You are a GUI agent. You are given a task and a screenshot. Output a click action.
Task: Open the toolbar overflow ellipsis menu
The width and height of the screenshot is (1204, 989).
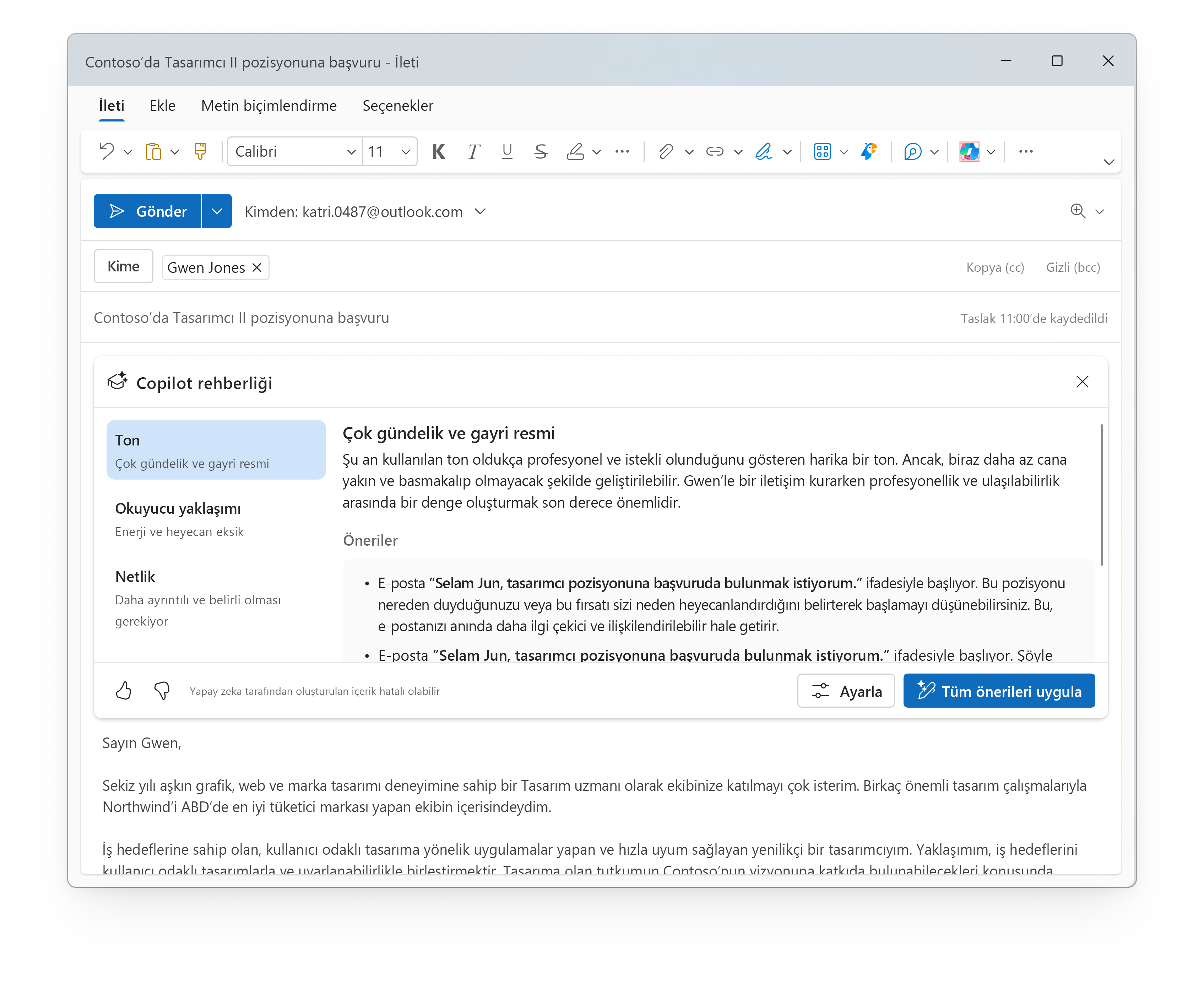[1026, 152]
